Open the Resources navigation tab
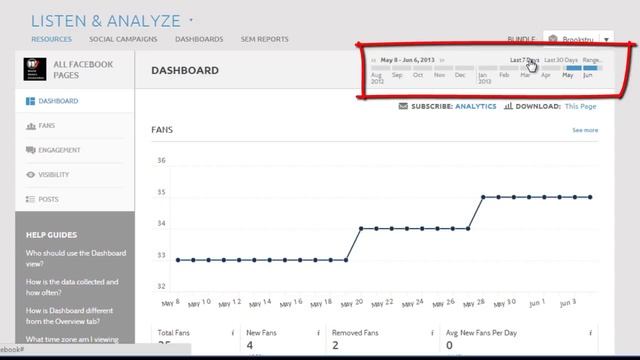 pyautogui.click(x=51, y=39)
